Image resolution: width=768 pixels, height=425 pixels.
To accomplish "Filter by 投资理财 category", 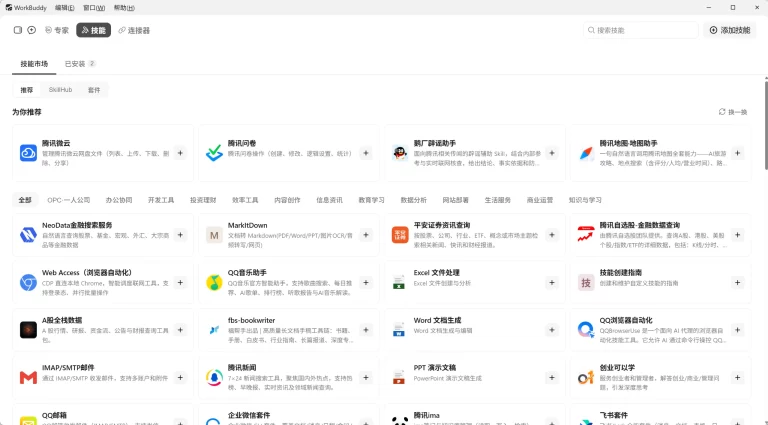I will pos(203,200).
